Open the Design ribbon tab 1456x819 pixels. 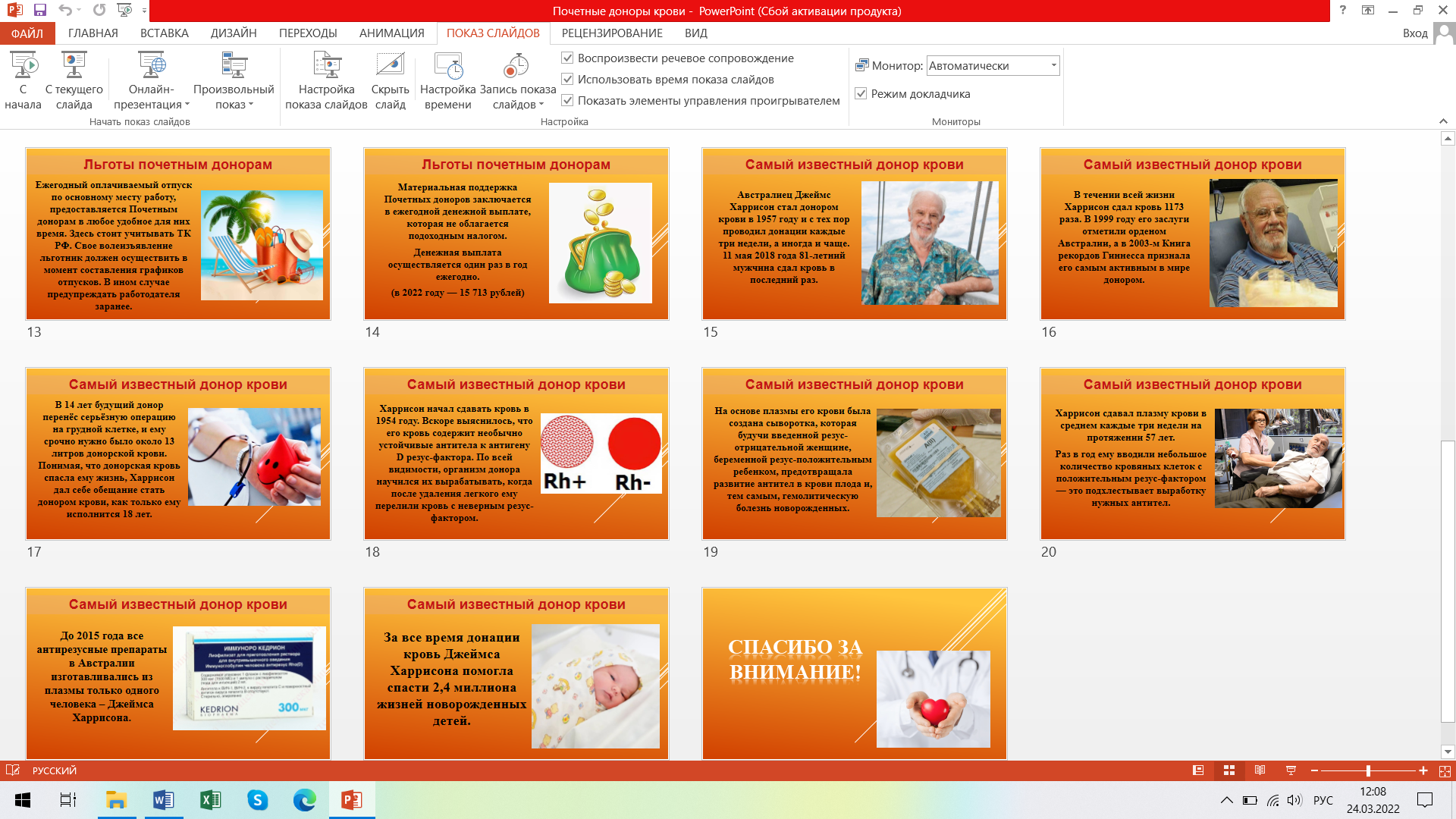(234, 33)
